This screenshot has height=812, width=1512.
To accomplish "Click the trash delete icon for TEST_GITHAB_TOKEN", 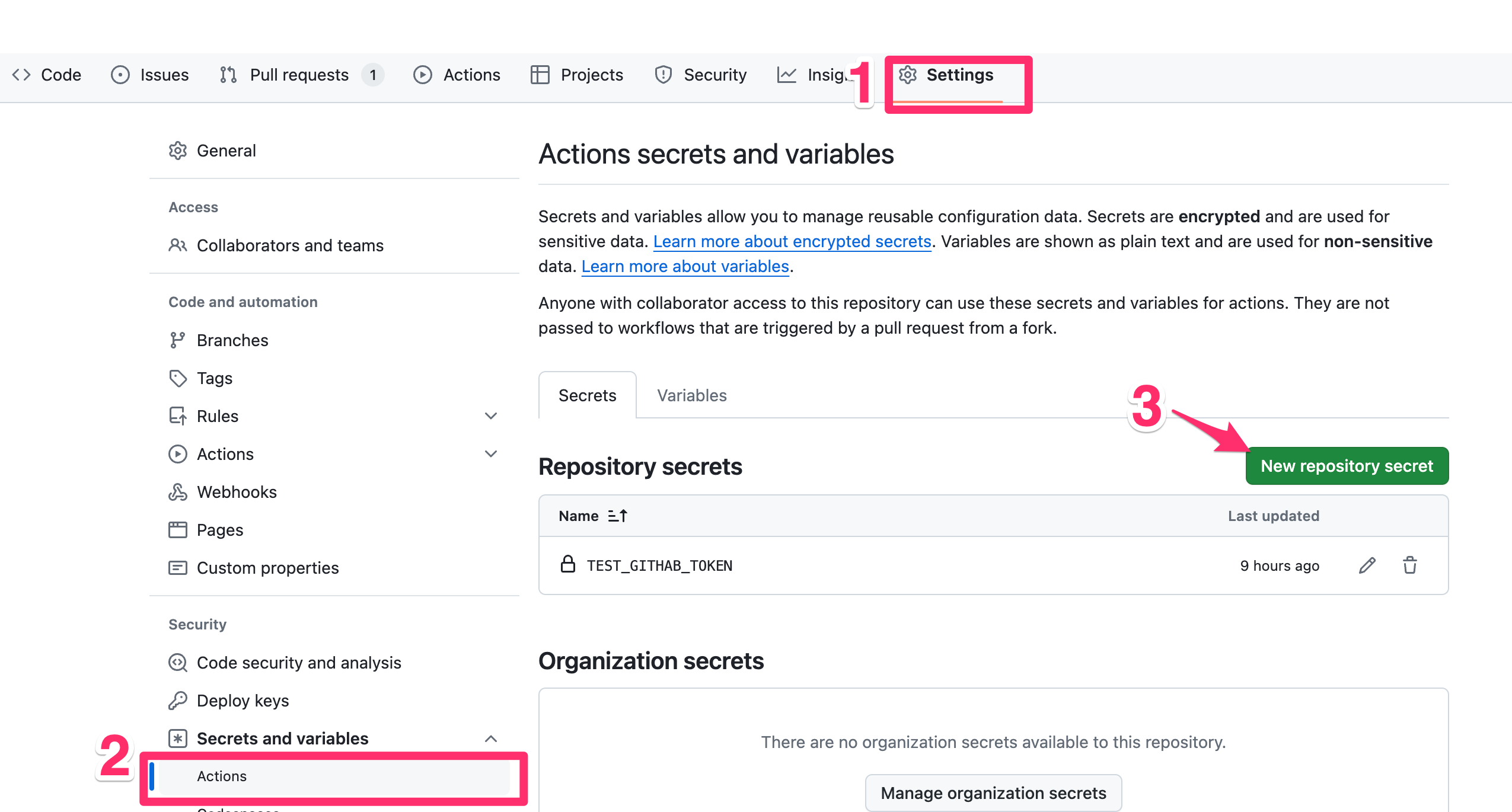I will pos(1409,565).
